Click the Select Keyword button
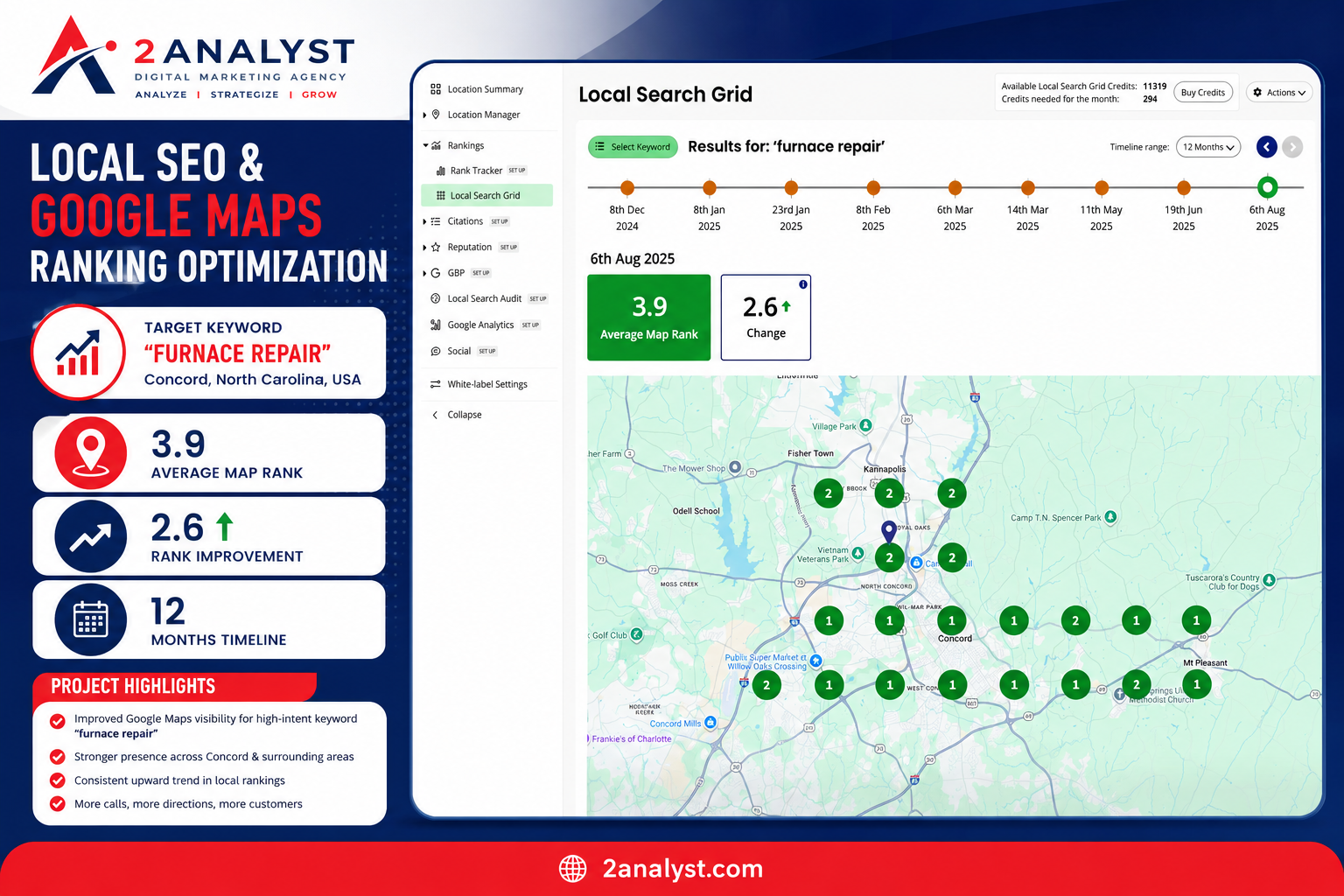Viewport: 1344px width, 896px height. coord(633,147)
